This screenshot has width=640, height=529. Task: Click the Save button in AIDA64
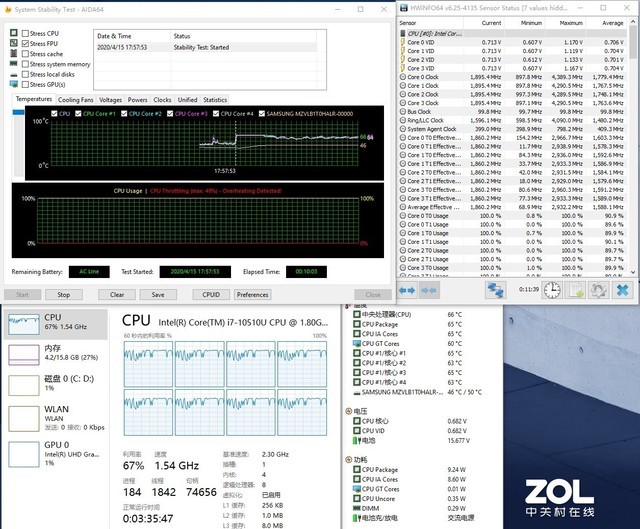[158, 294]
